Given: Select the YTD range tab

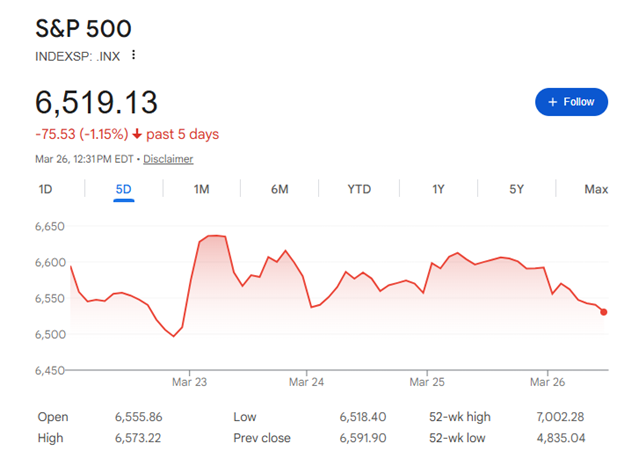Looking at the screenshot, I should click(358, 189).
